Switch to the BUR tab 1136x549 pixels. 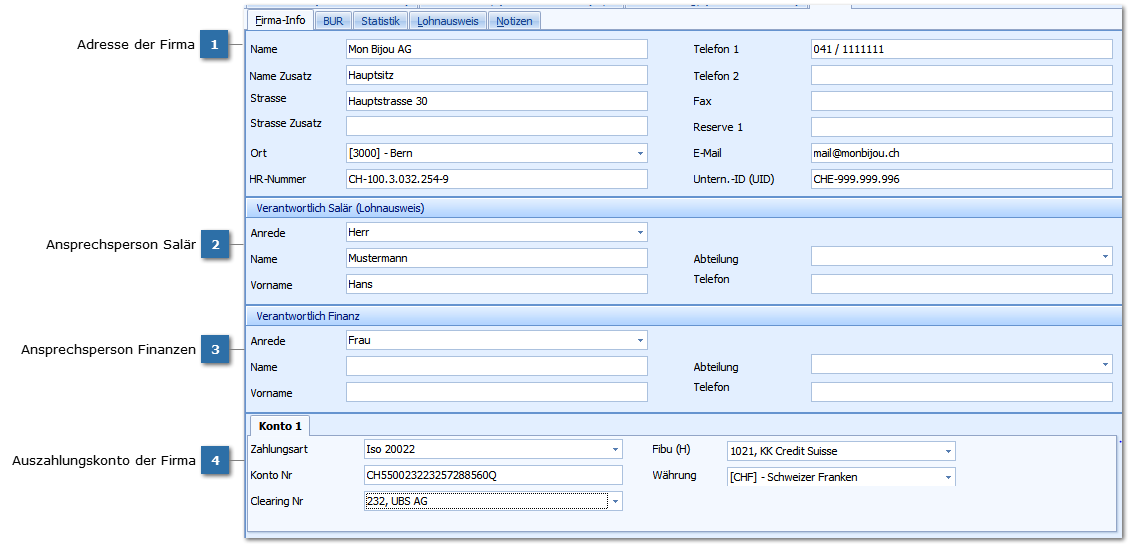[x=332, y=21]
